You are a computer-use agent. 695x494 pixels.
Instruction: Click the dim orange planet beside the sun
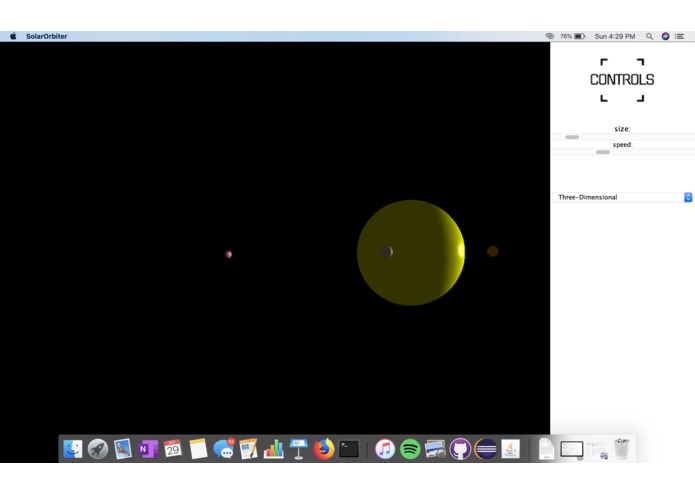(x=493, y=251)
